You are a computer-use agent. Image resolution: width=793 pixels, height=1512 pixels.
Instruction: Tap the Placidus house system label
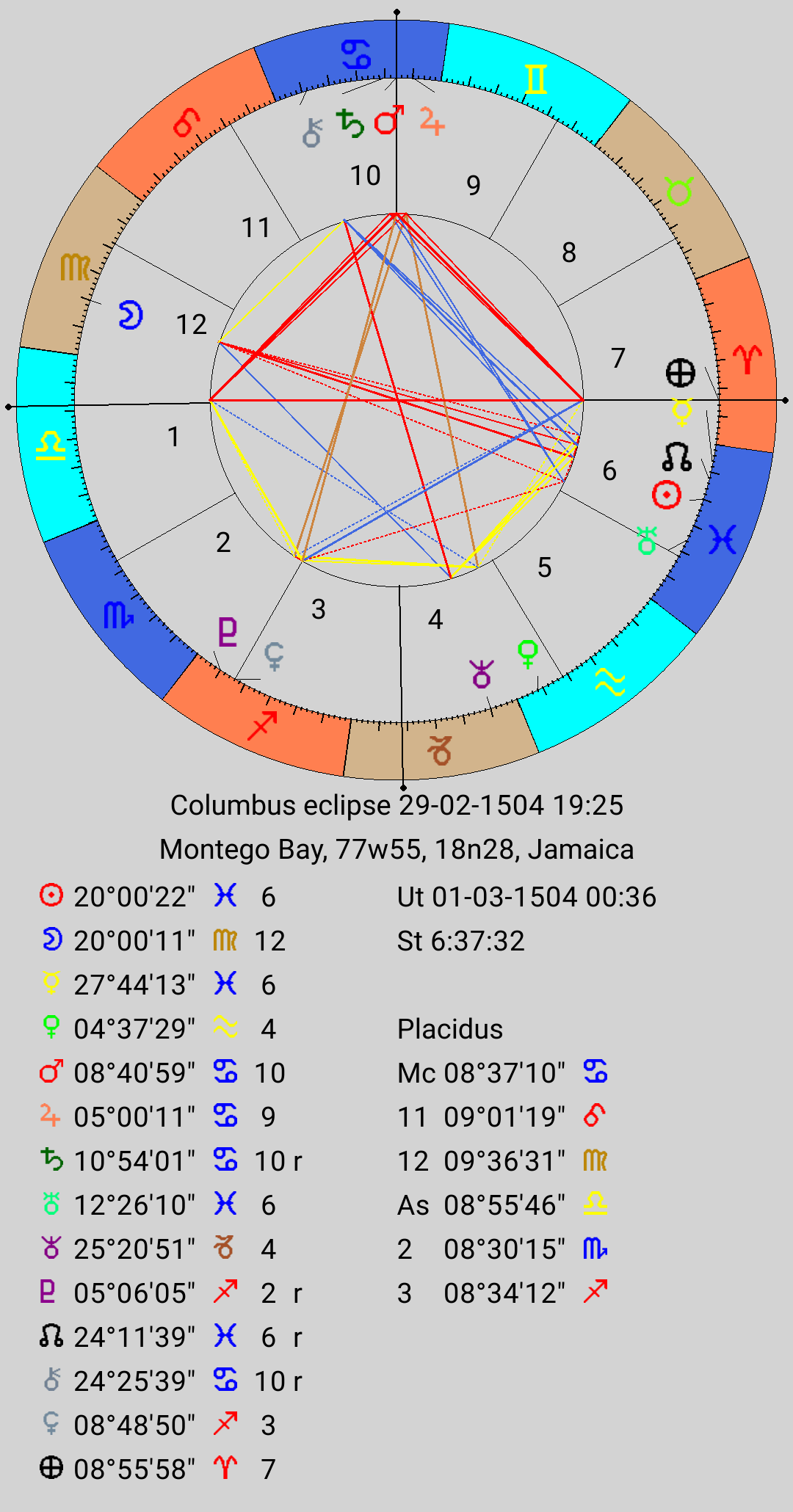pyautogui.click(x=450, y=1029)
